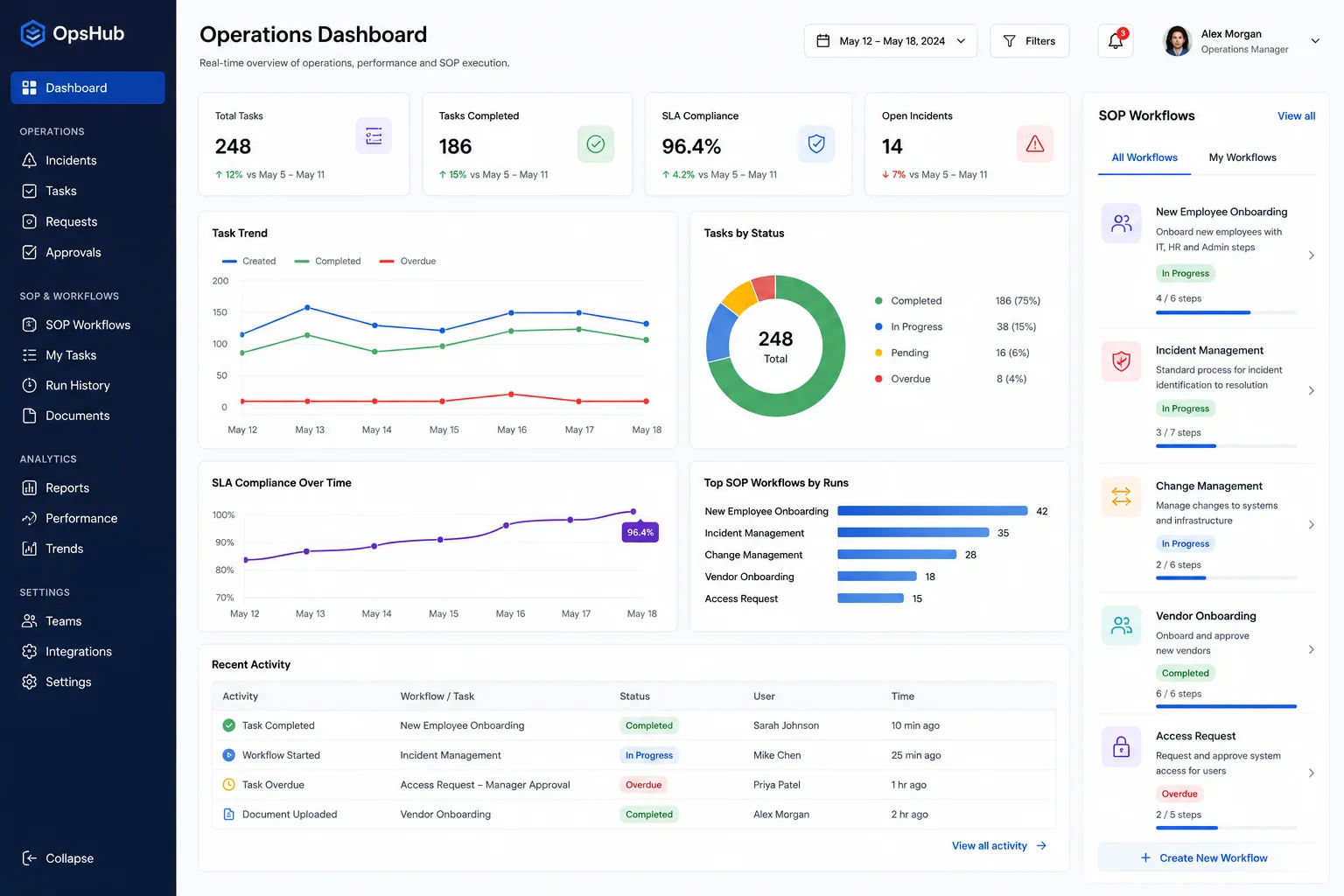Image resolution: width=1344 pixels, height=896 pixels.
Task: Click the Change Management arrows icon
Action: tap(1121, 496)
